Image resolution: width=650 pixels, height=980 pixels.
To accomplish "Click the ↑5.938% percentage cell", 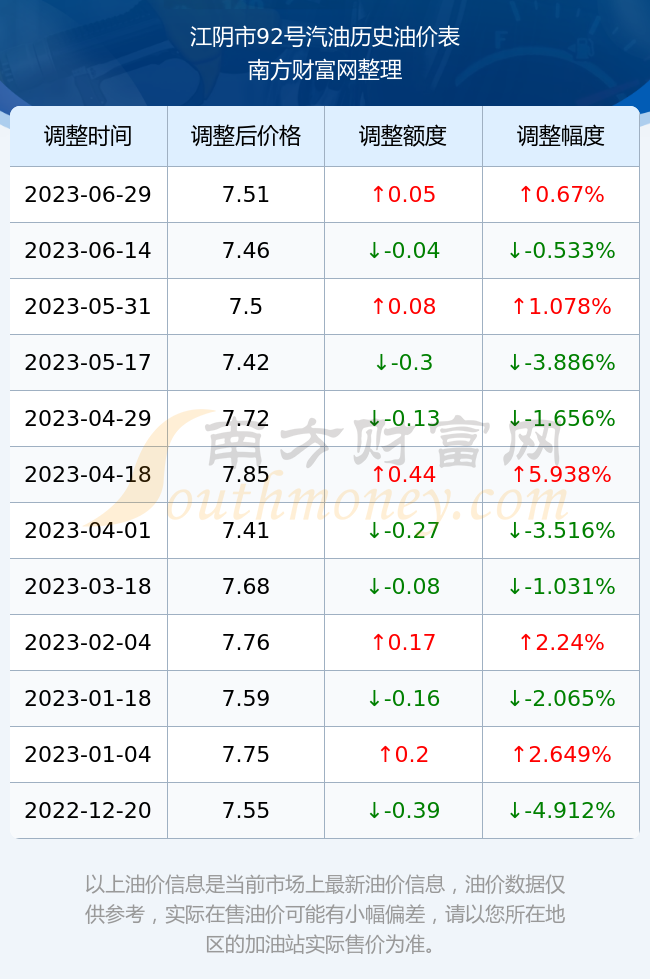I will coord(561,474).
